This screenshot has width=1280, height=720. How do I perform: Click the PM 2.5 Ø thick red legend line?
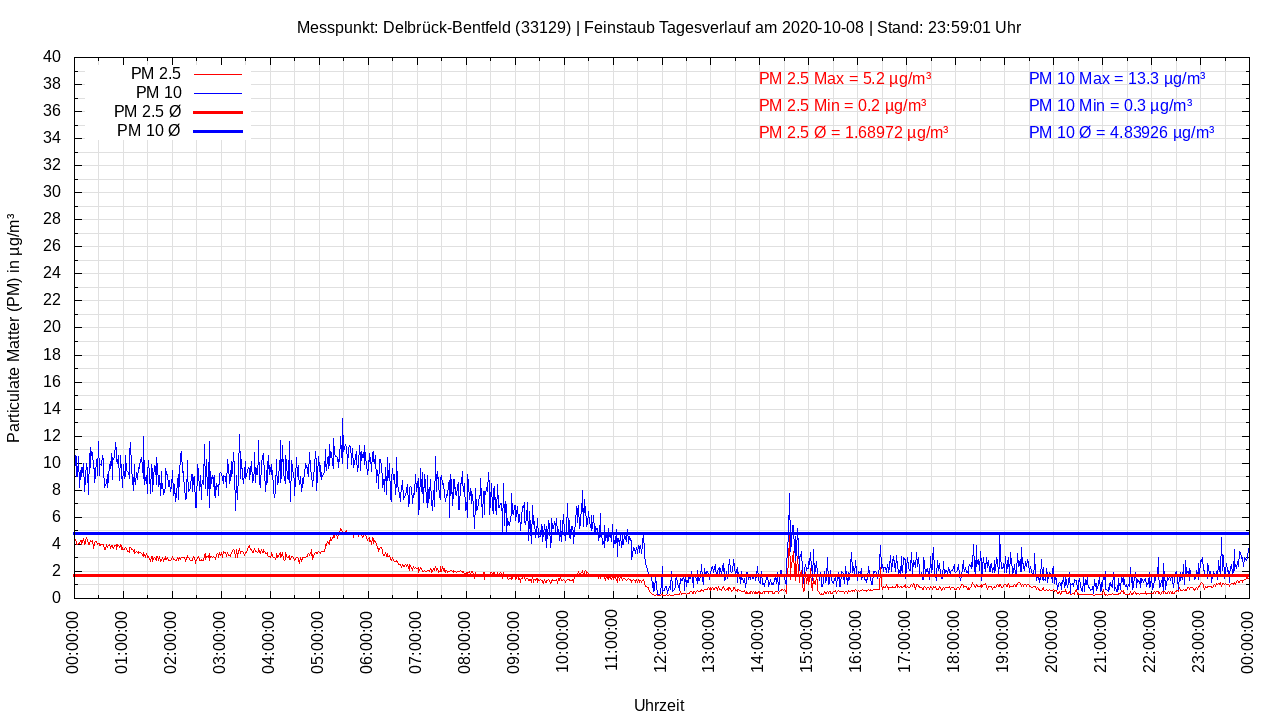click(x=217, y=112)
